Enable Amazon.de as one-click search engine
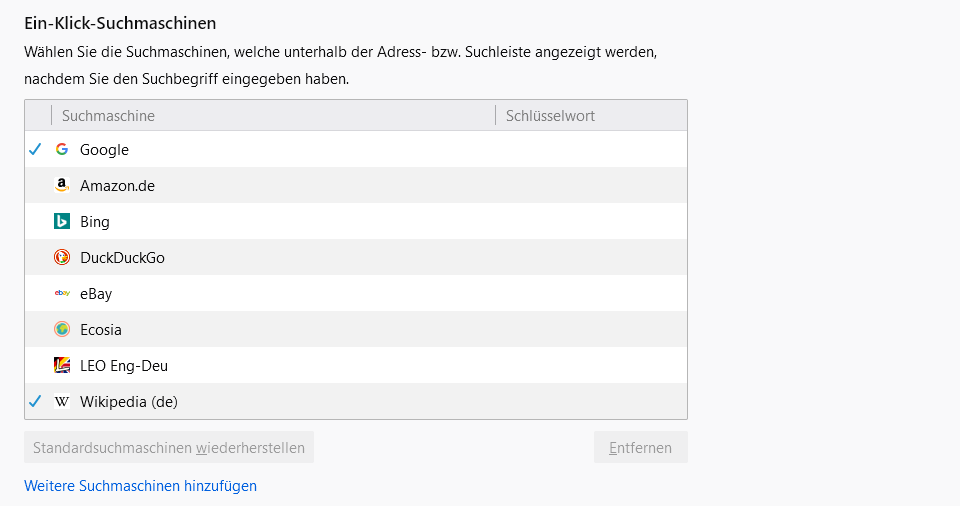 tap(36, 185)
